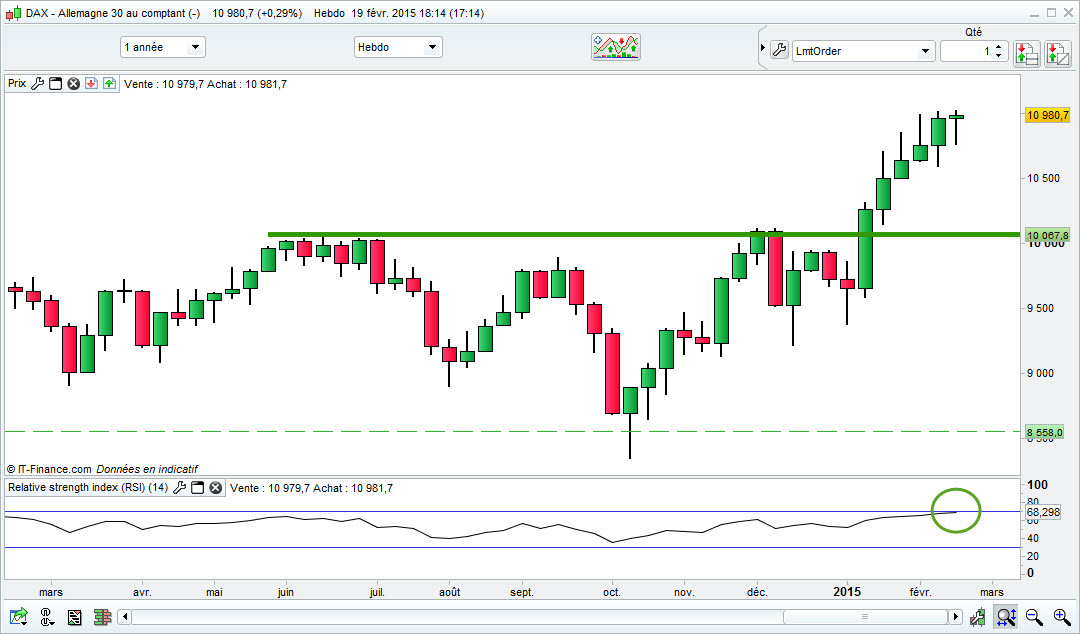The width and height of the screenshot is (1080, 634).
Task: Click the horizontal scrollbar's right arrow
Action: tap(955, 617)
